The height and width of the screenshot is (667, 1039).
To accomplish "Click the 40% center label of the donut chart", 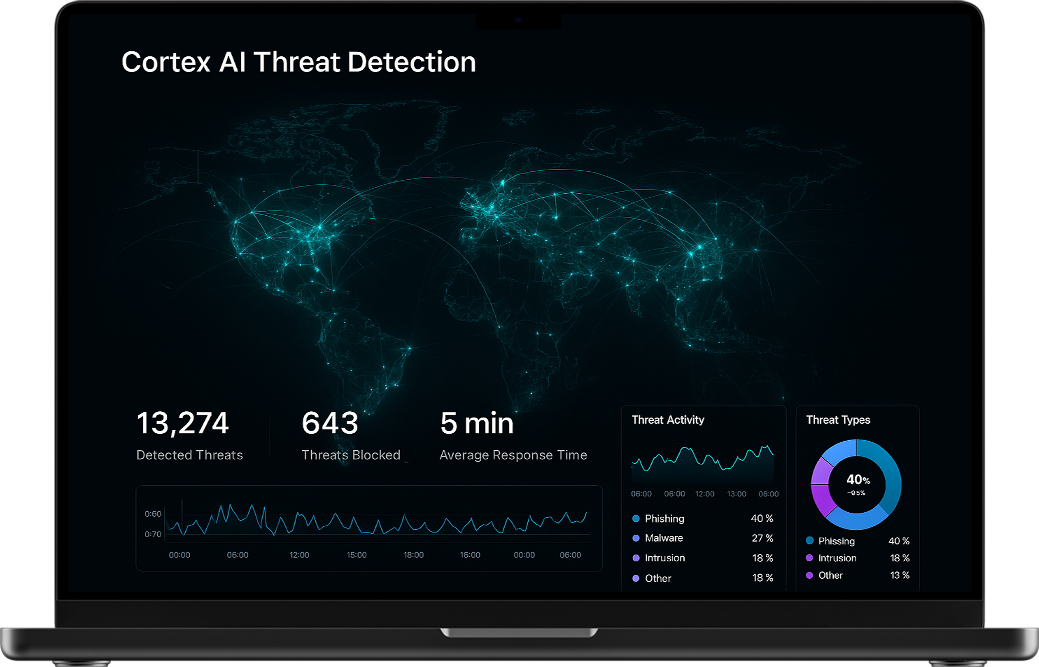I will pyautogui.click(x=857, y=481).
